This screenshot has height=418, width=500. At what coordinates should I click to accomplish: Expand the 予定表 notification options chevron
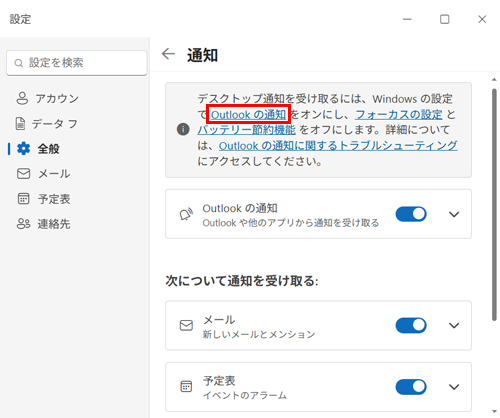click(x=454, y=387)
